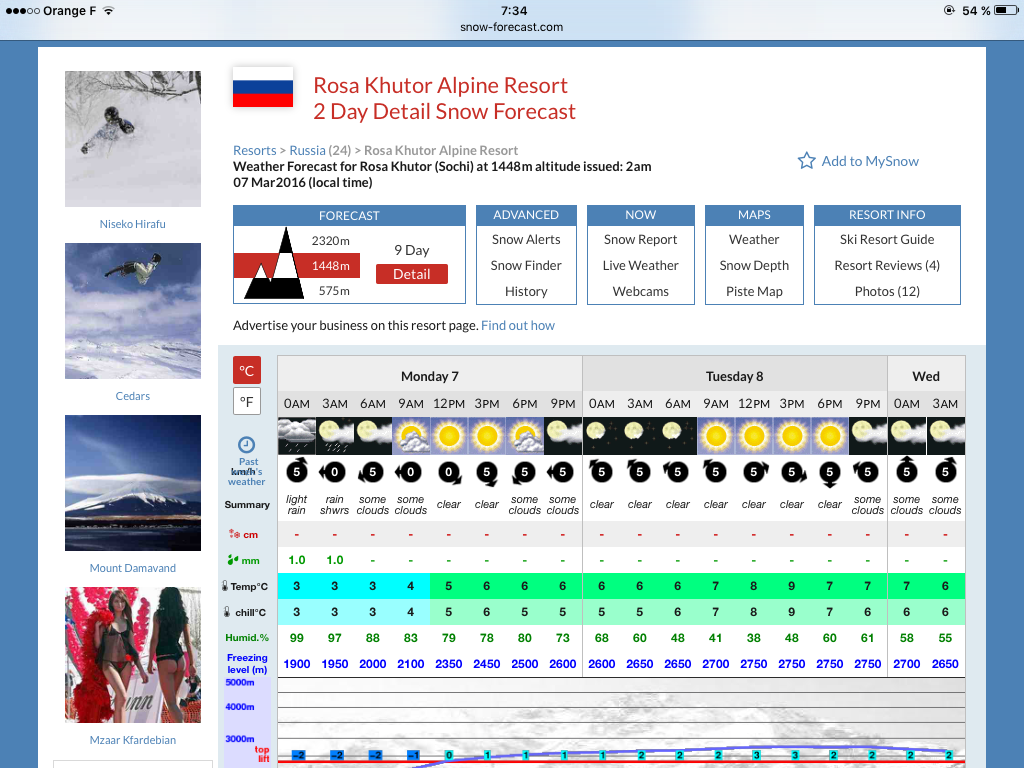Click the red Detail button
The width and height of the screenshot is (1024, 768).
411,274
